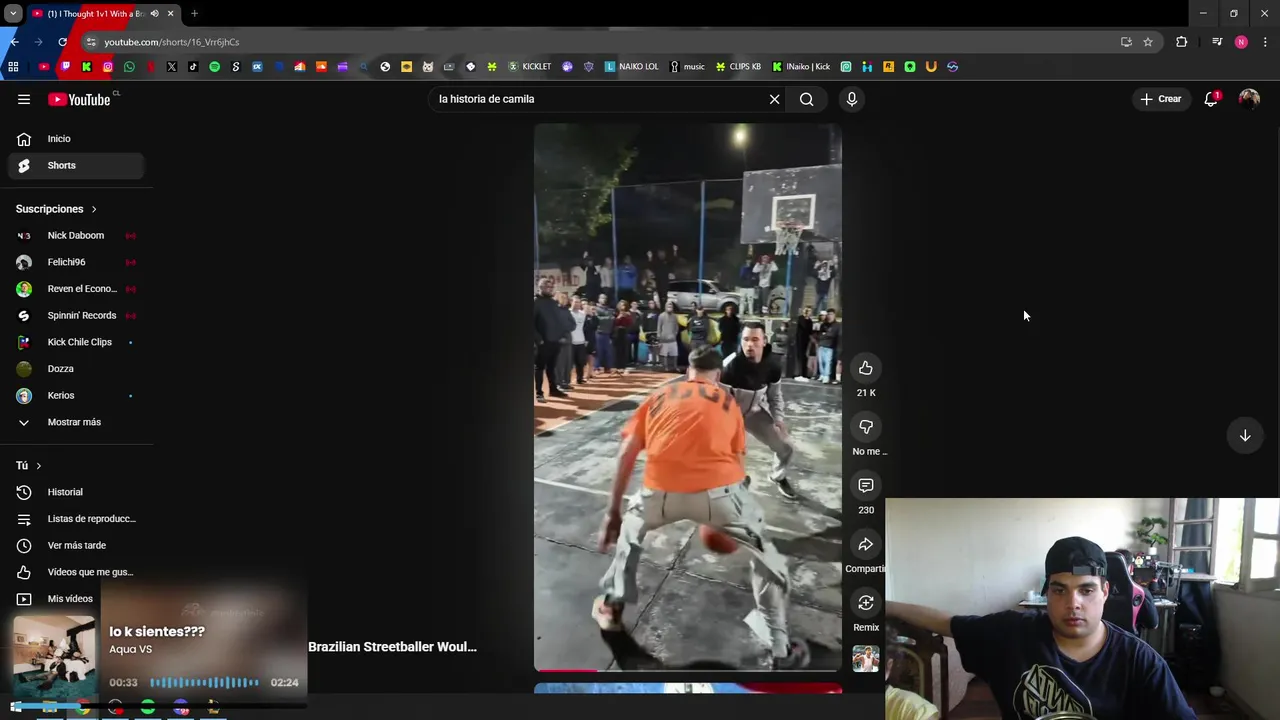
Task: Open the comments for the short
Action: [x=866, y=485]
